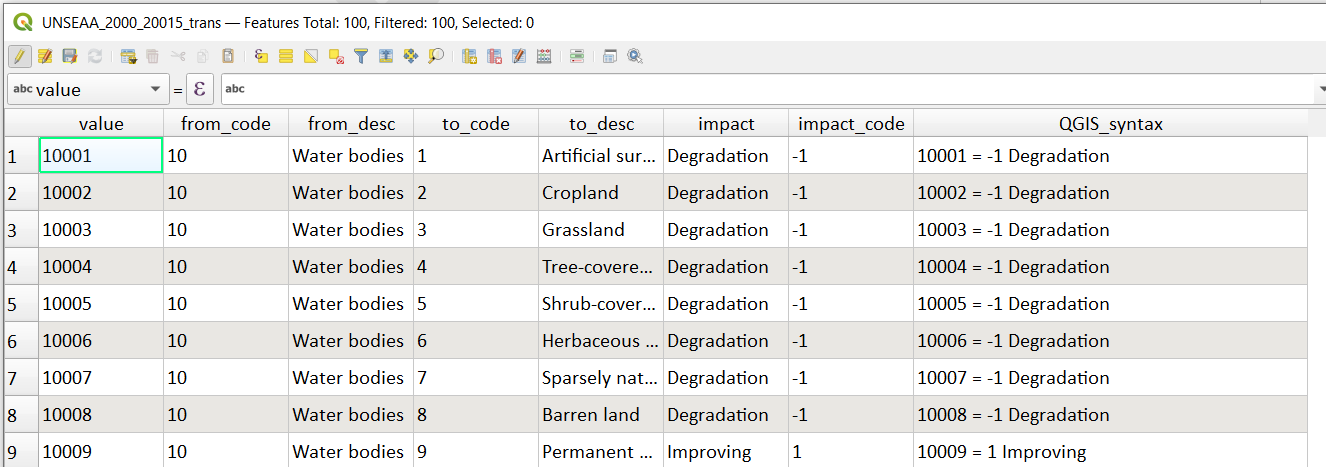Open conditional formatting icon

[578, 56]
